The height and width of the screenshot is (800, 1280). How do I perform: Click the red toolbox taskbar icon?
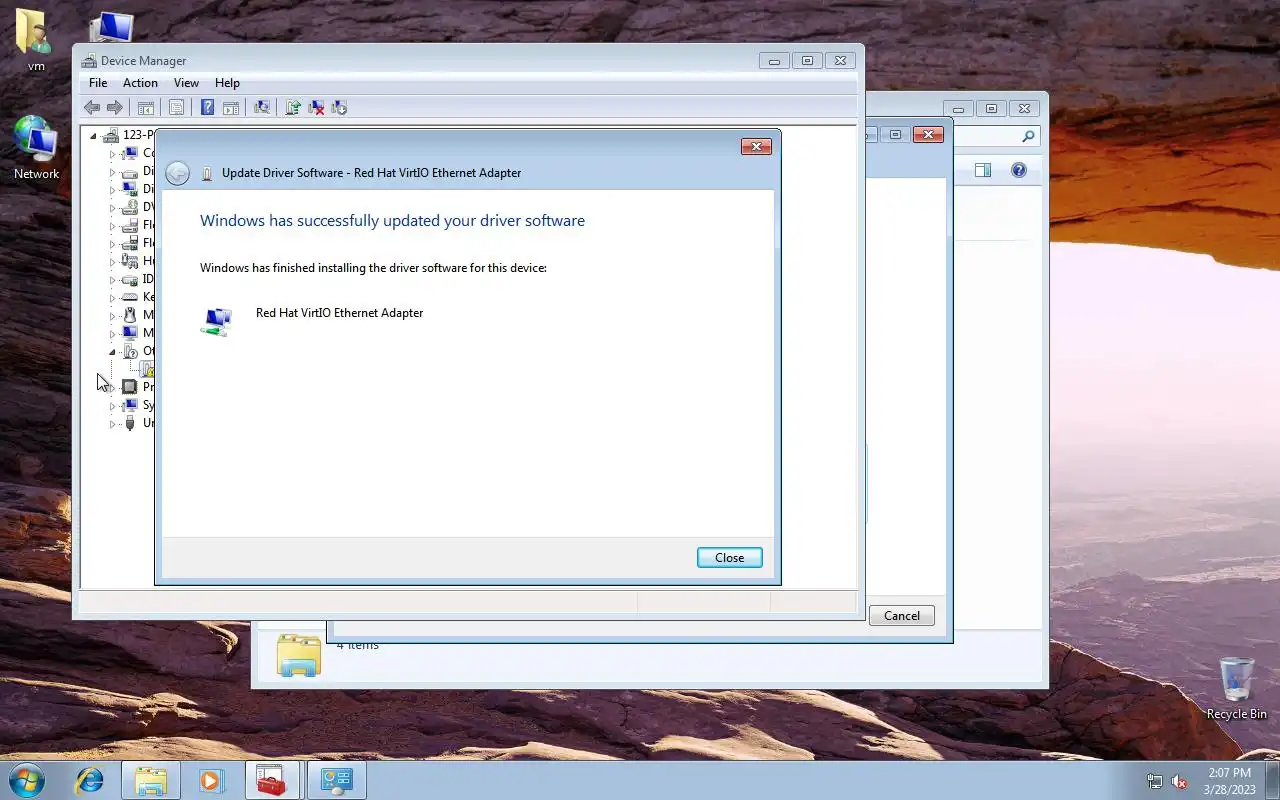click(x=271, y=780)
